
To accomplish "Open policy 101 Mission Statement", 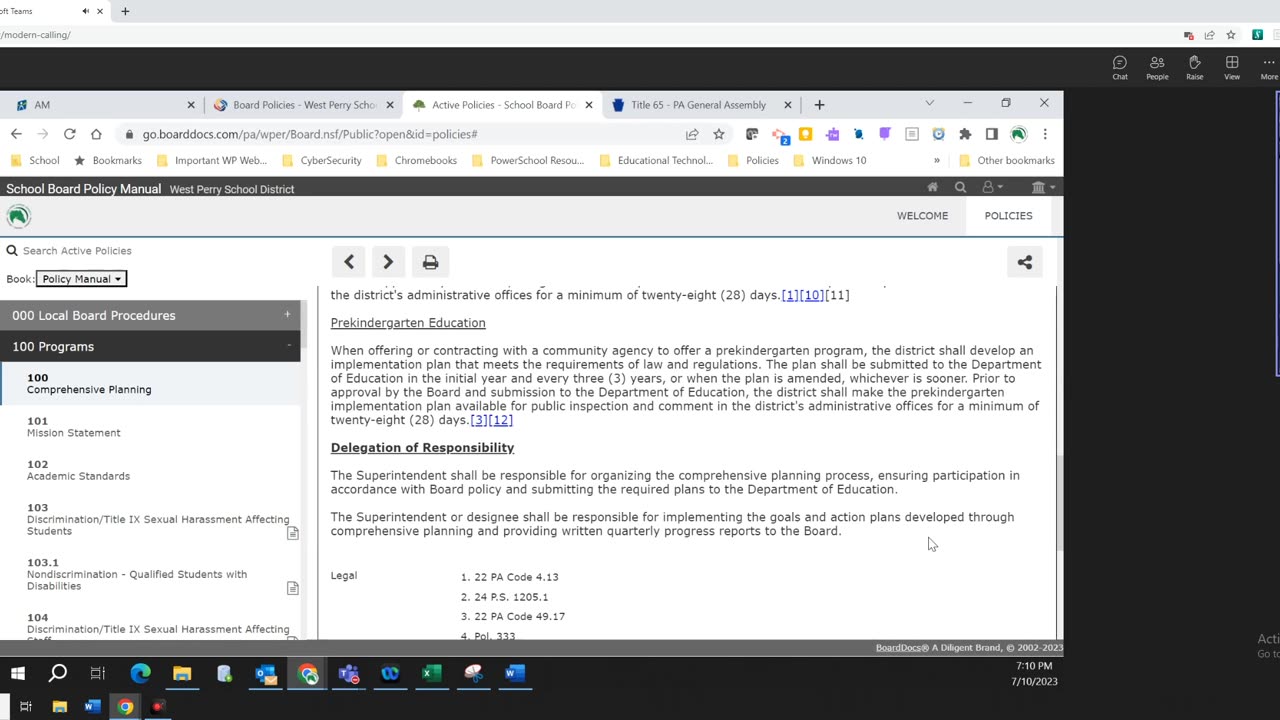I will point(150,427).
